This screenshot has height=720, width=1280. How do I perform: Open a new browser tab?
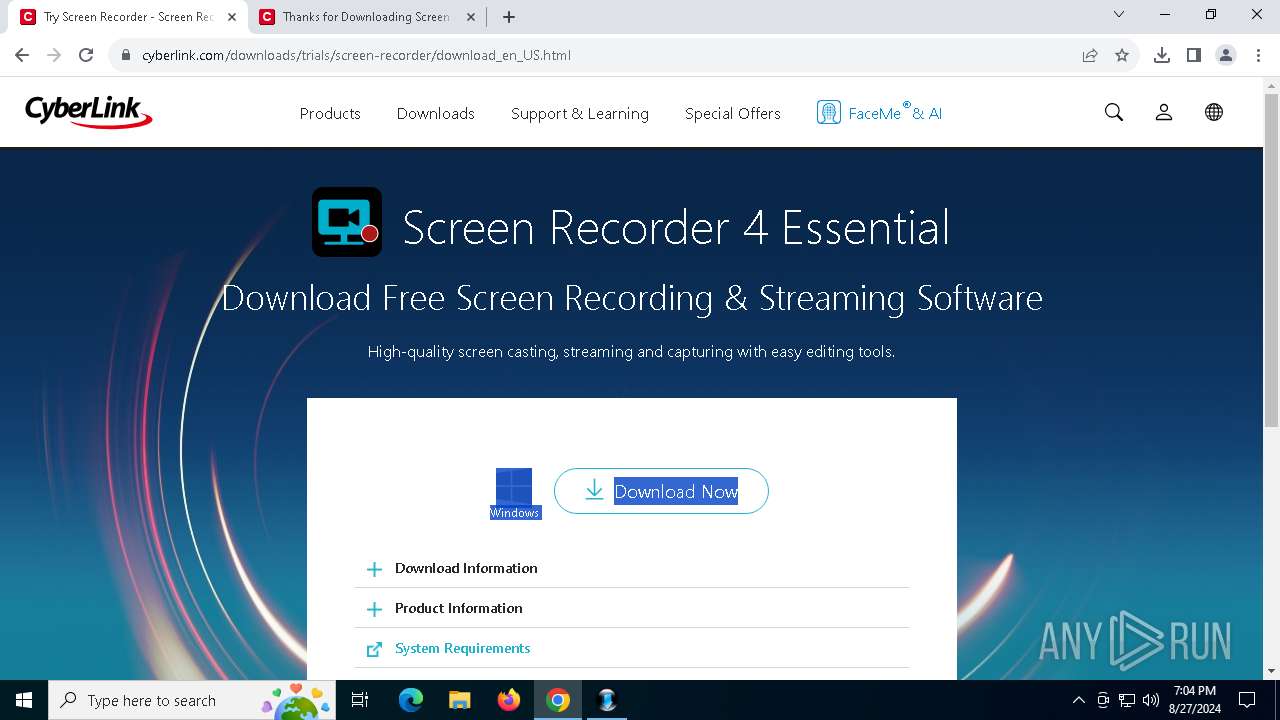tap(509, 16)
